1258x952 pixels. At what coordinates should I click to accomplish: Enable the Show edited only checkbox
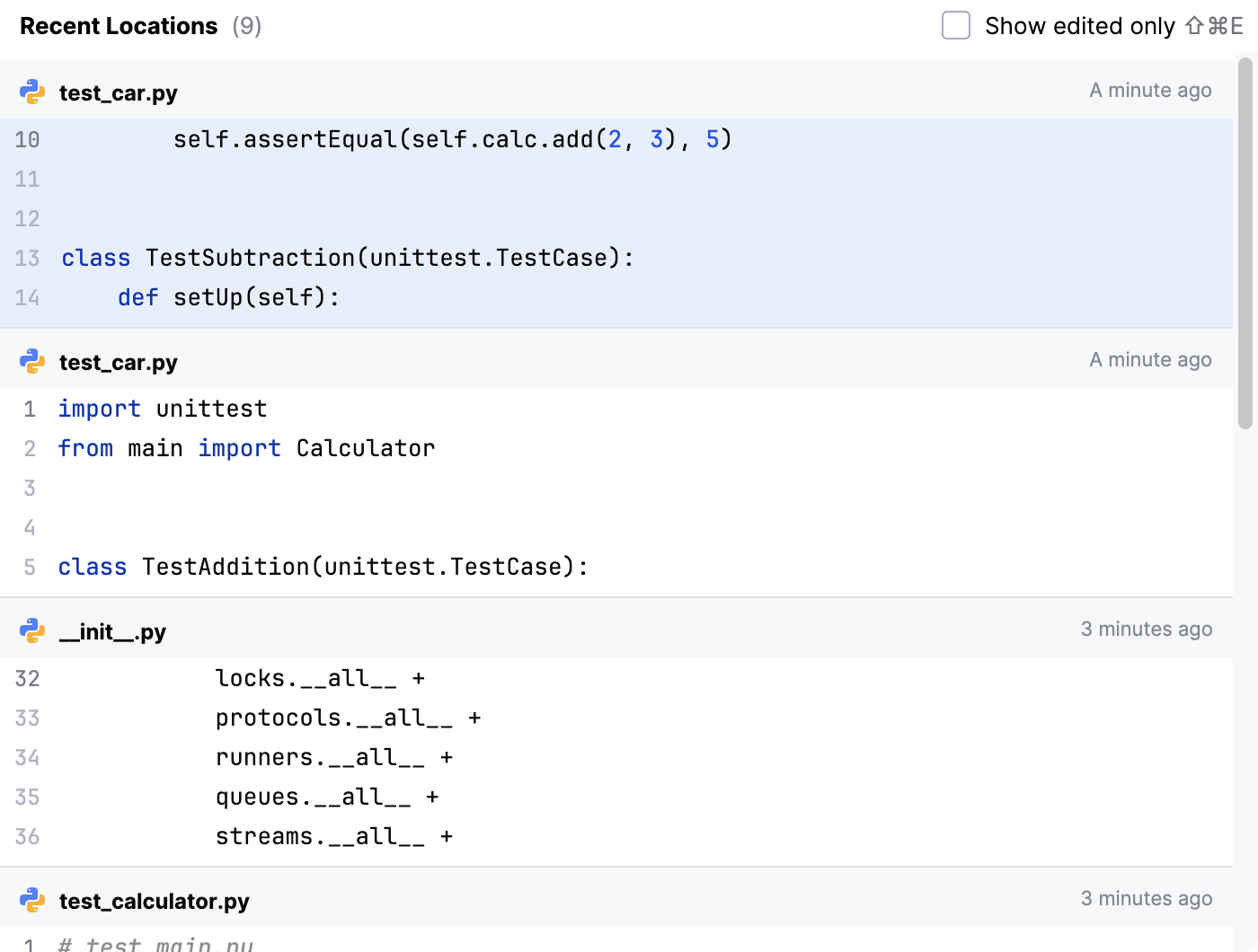click(x=956, y=26)
